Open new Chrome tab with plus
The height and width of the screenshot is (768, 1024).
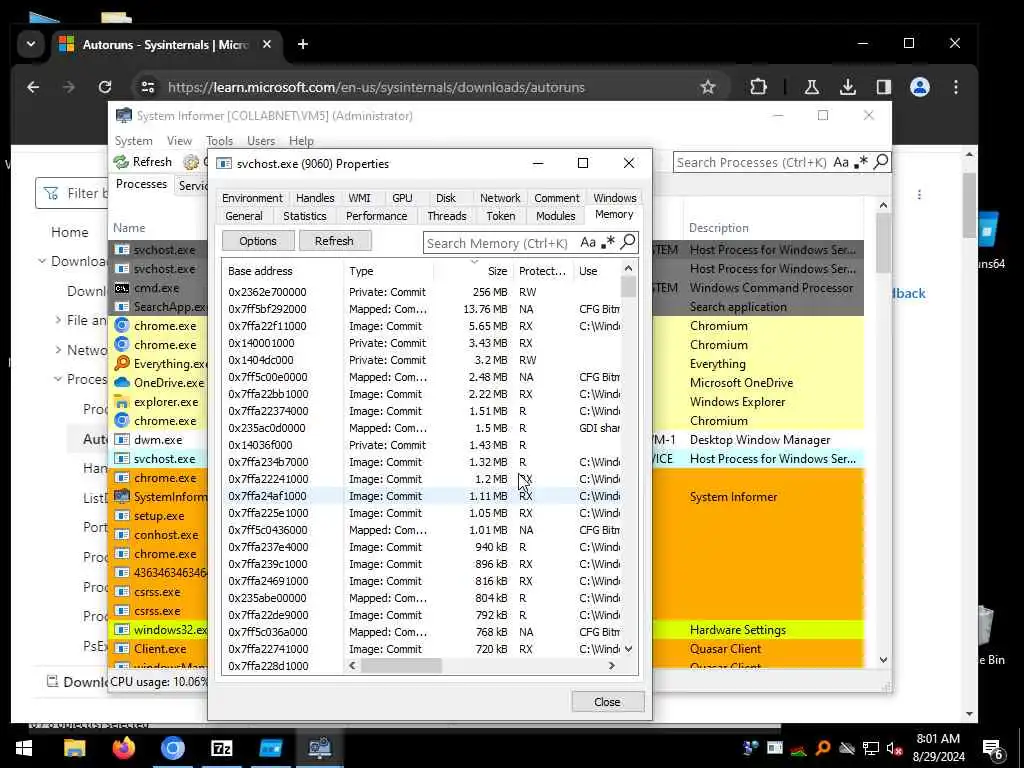302,44
